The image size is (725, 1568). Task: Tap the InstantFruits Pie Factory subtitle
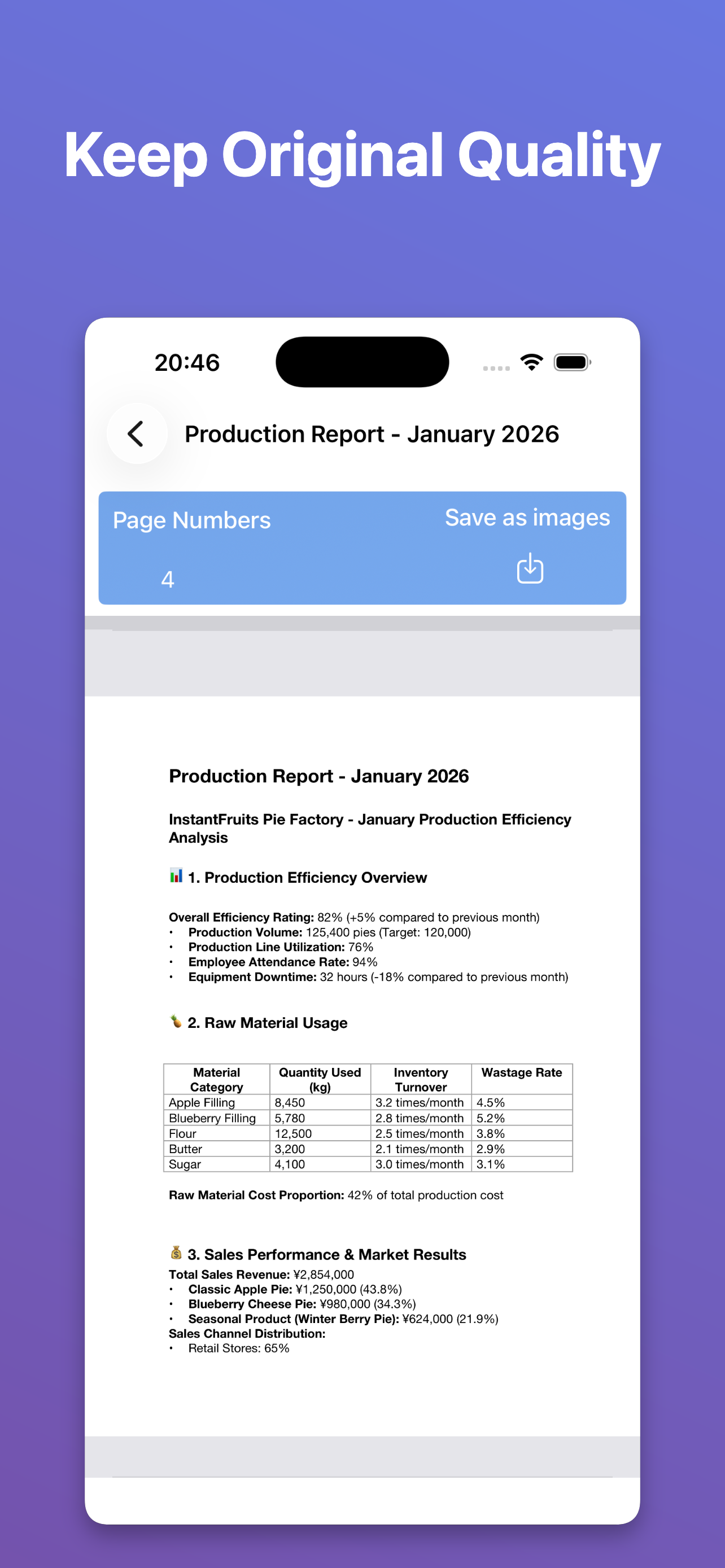click(x=370, y=829)
